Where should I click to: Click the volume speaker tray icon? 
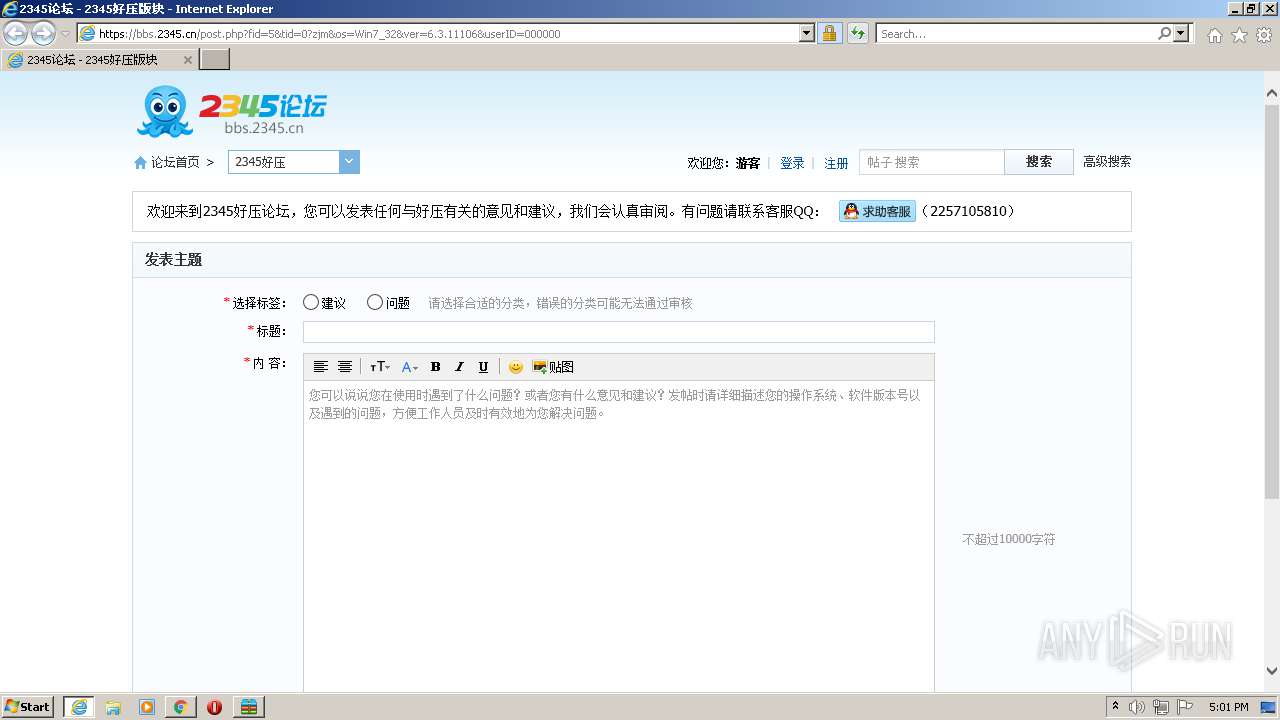click(x=1137, y=707)
